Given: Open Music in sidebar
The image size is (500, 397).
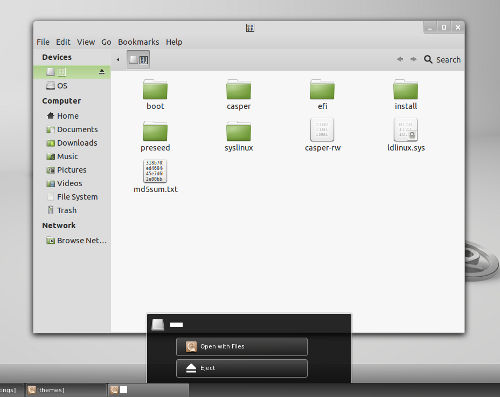Looking at the screenshot, I should [x=72, y=156].
